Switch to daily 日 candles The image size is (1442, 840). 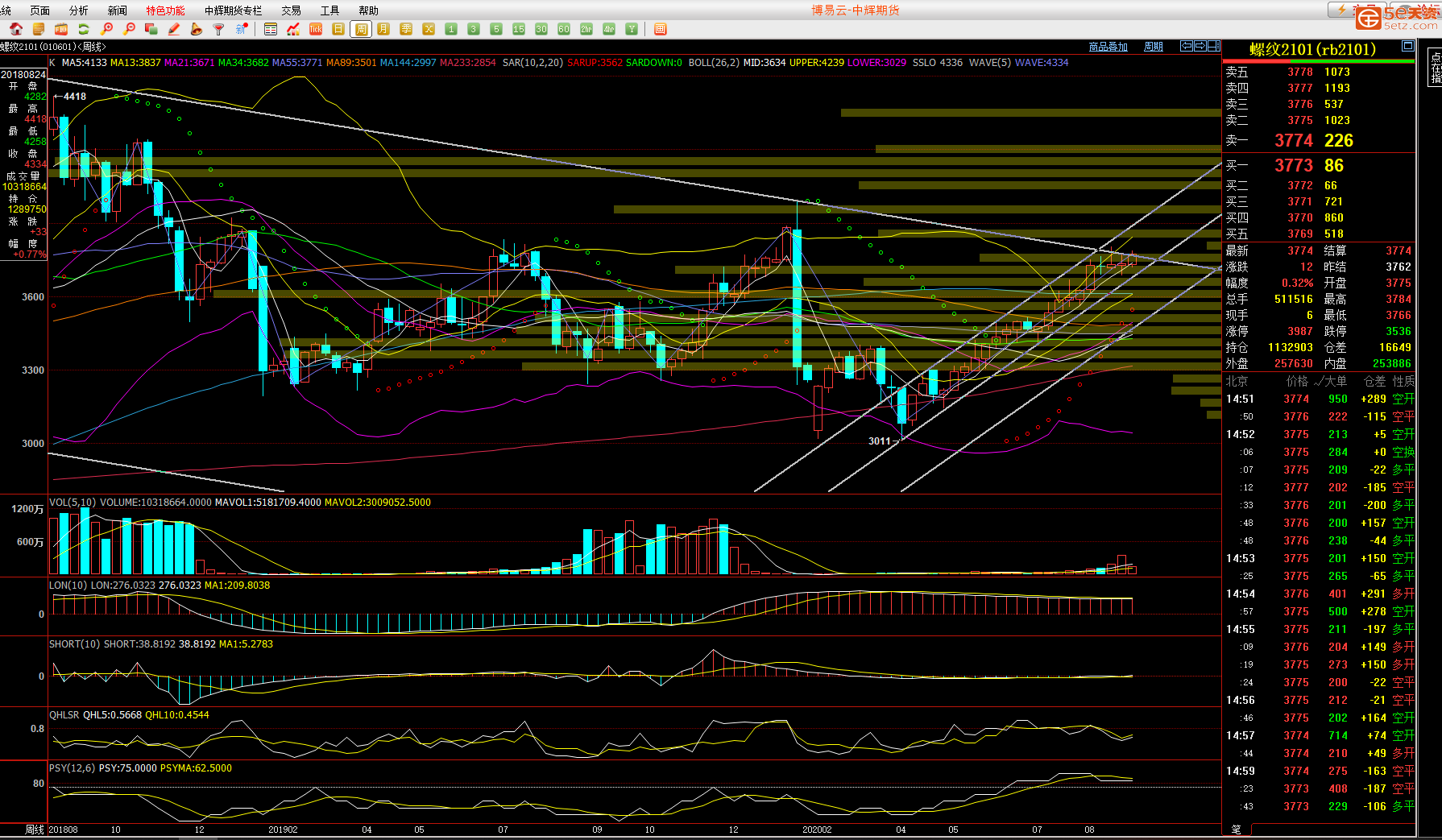pyautogui.click(x=338, y=29)
